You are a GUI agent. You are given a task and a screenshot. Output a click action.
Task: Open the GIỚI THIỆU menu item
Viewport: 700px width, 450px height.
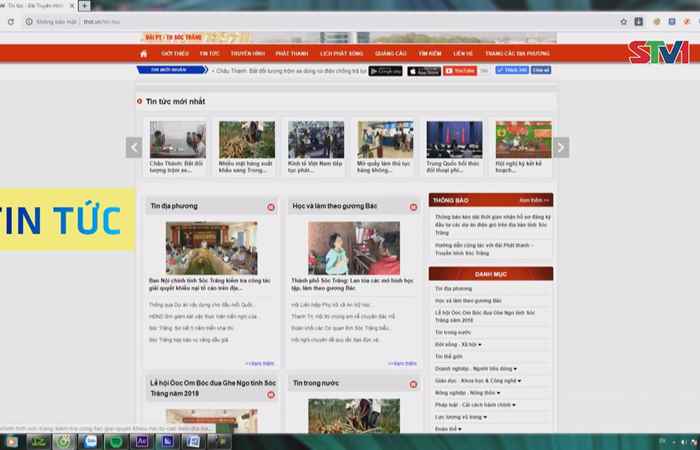click(175, 54)
